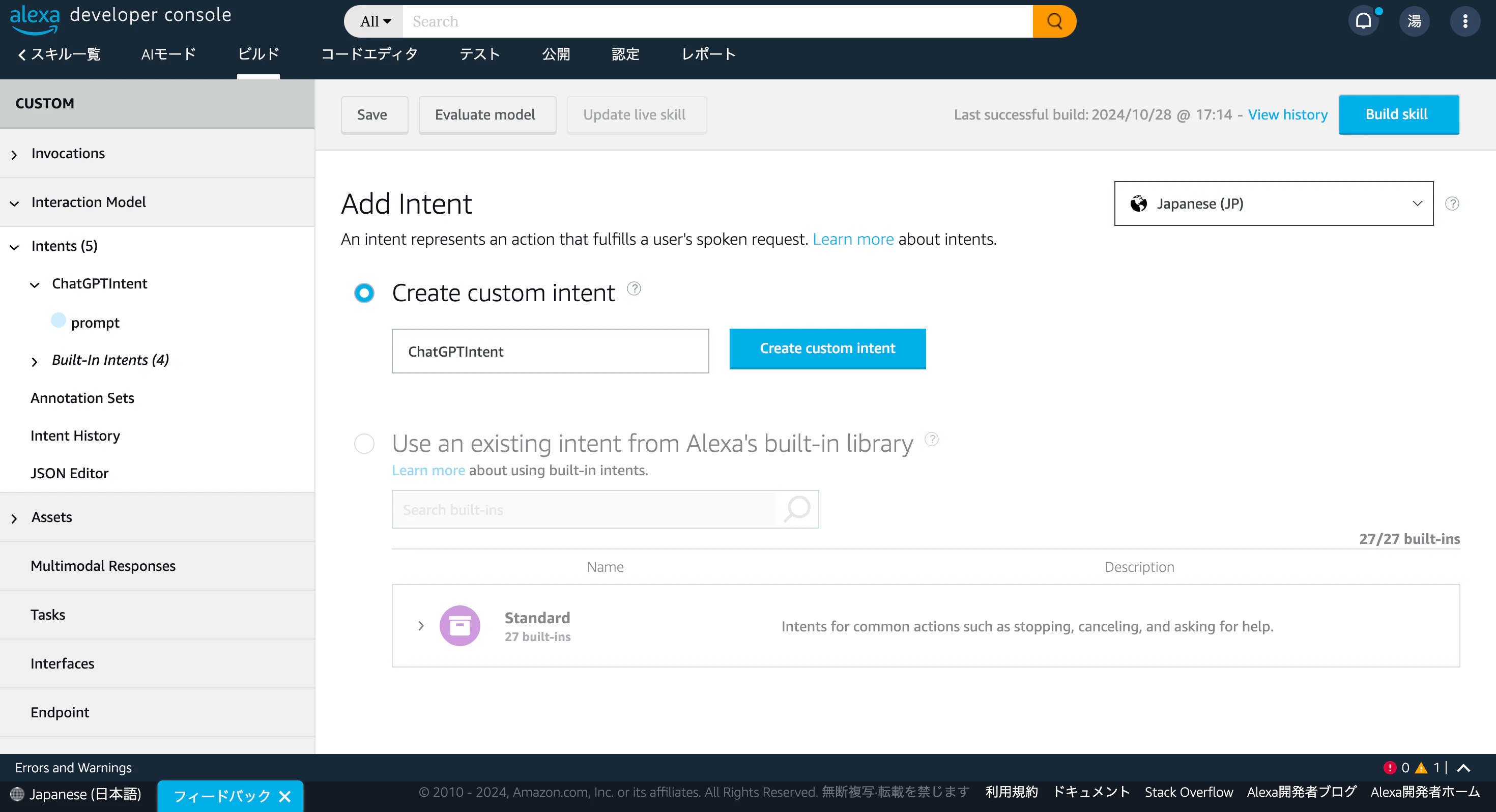Click help icon beside built-in library option
Viewport: 1496px width, 812px height.
[932, 439]
